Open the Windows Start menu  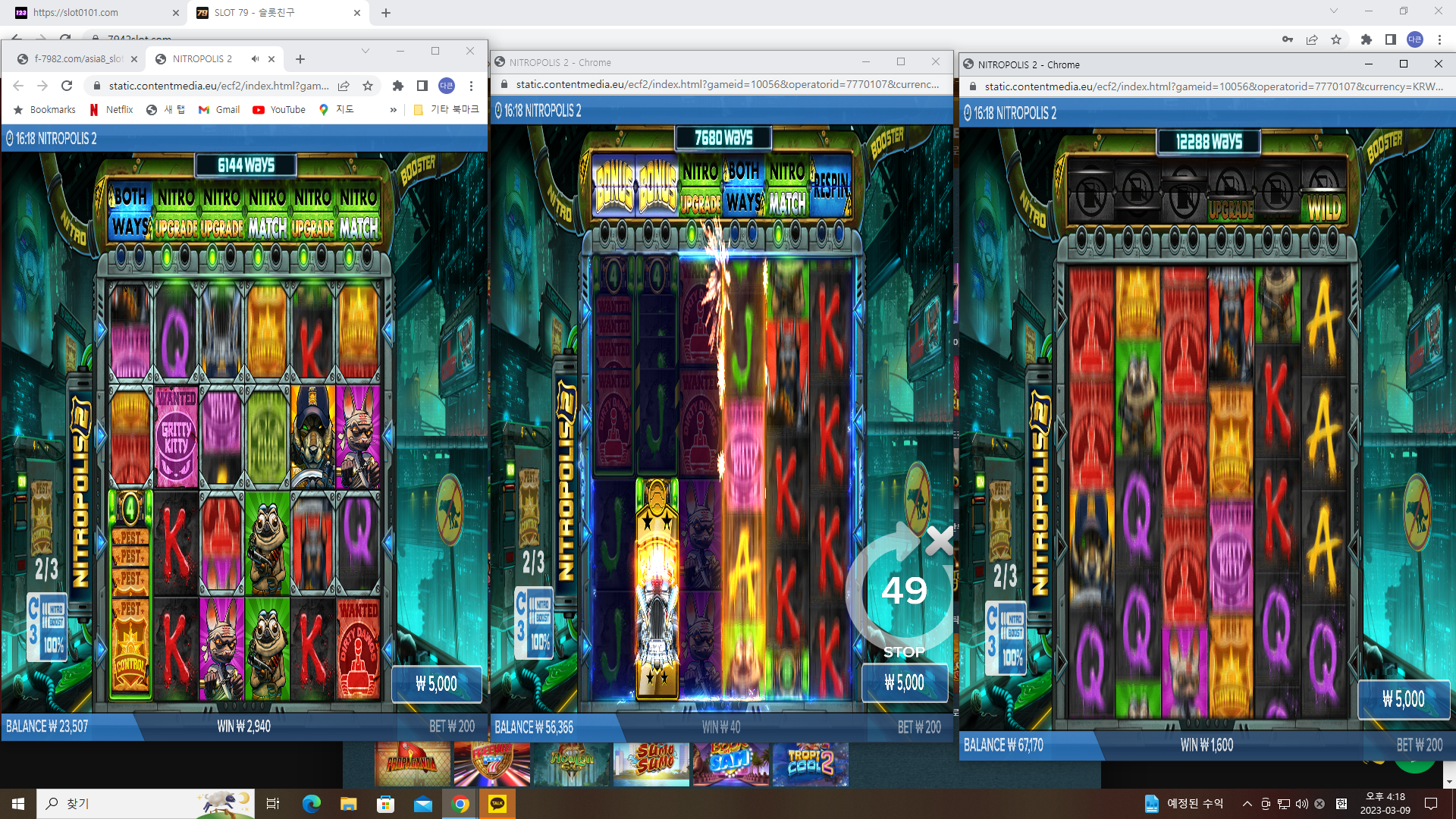pyautogui.click(x=18, y=804)
